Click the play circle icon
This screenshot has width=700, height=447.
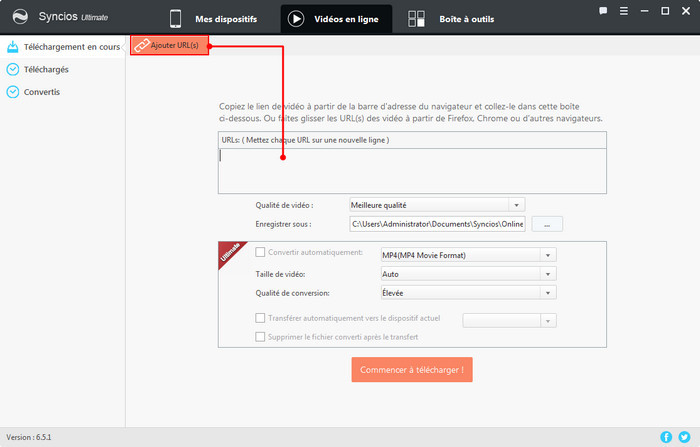pos(296,19)
